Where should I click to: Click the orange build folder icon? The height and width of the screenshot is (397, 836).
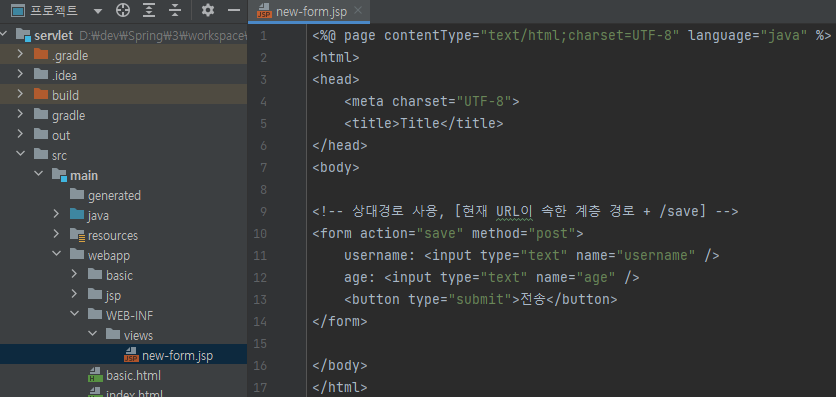click(41, 94)
